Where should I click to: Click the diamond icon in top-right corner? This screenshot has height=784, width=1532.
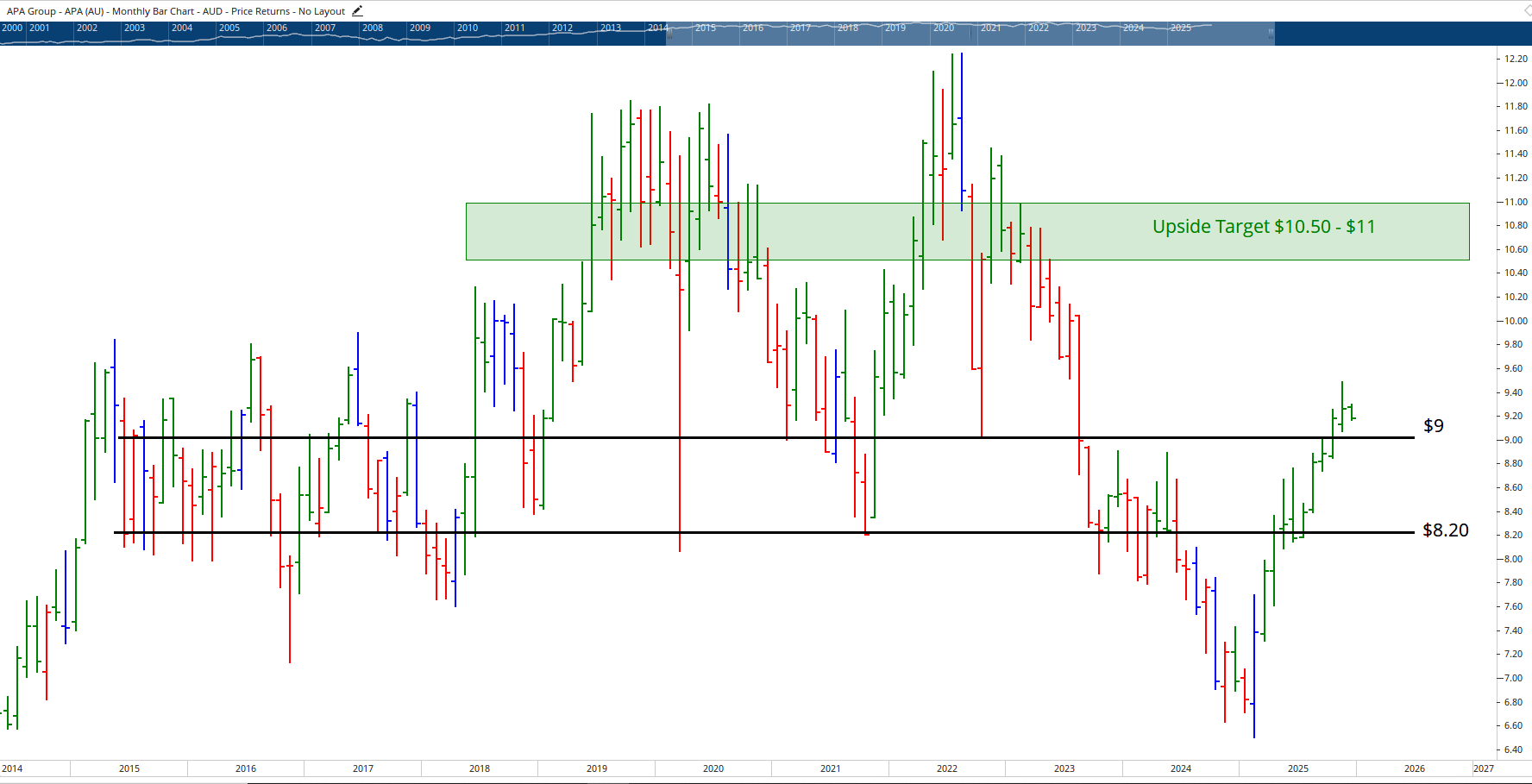[1527, 10]
